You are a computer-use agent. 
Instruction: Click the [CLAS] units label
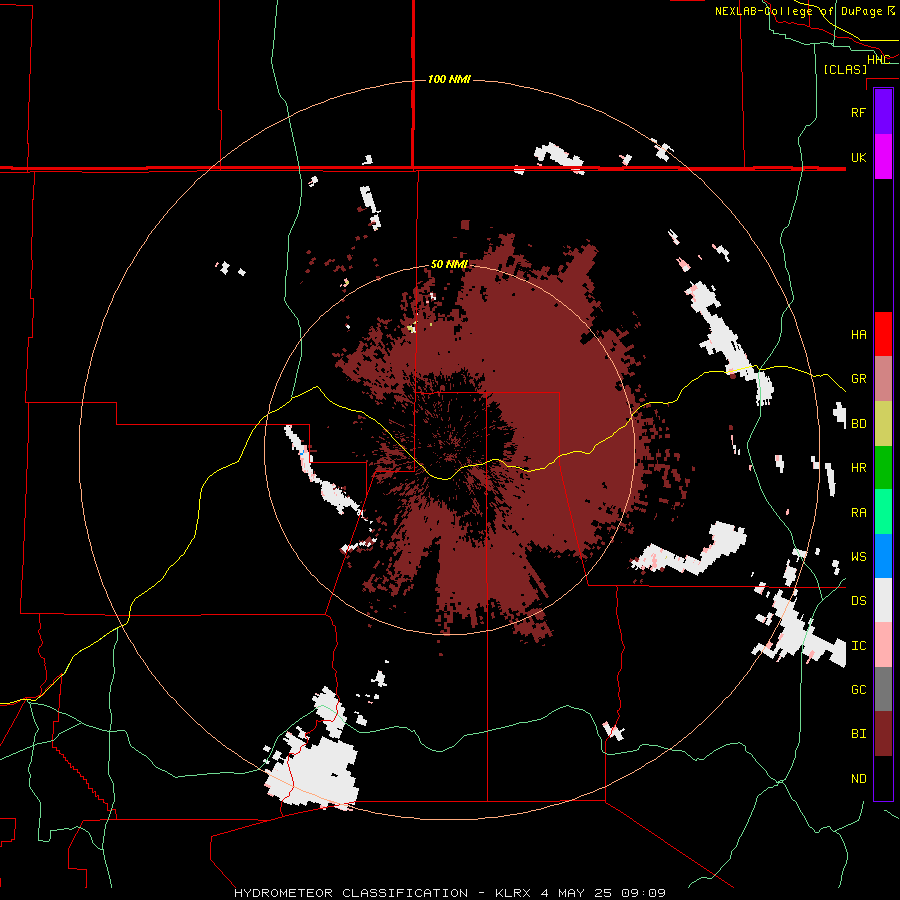tap(845, 69)
